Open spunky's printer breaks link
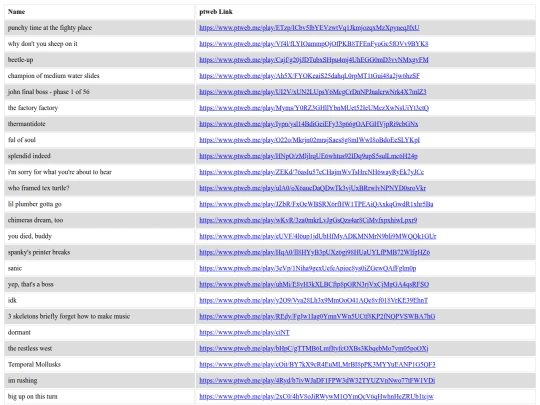The height and width of the screenshot is (405, 540). tap(314, 252)
